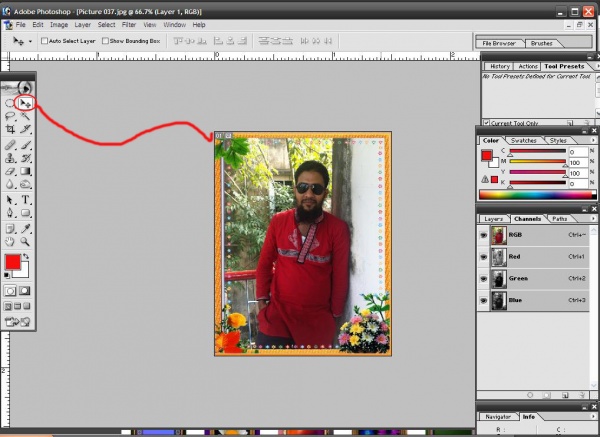
Task: Click the out-of-gamut warning triangle
Action: coord(485,179)
